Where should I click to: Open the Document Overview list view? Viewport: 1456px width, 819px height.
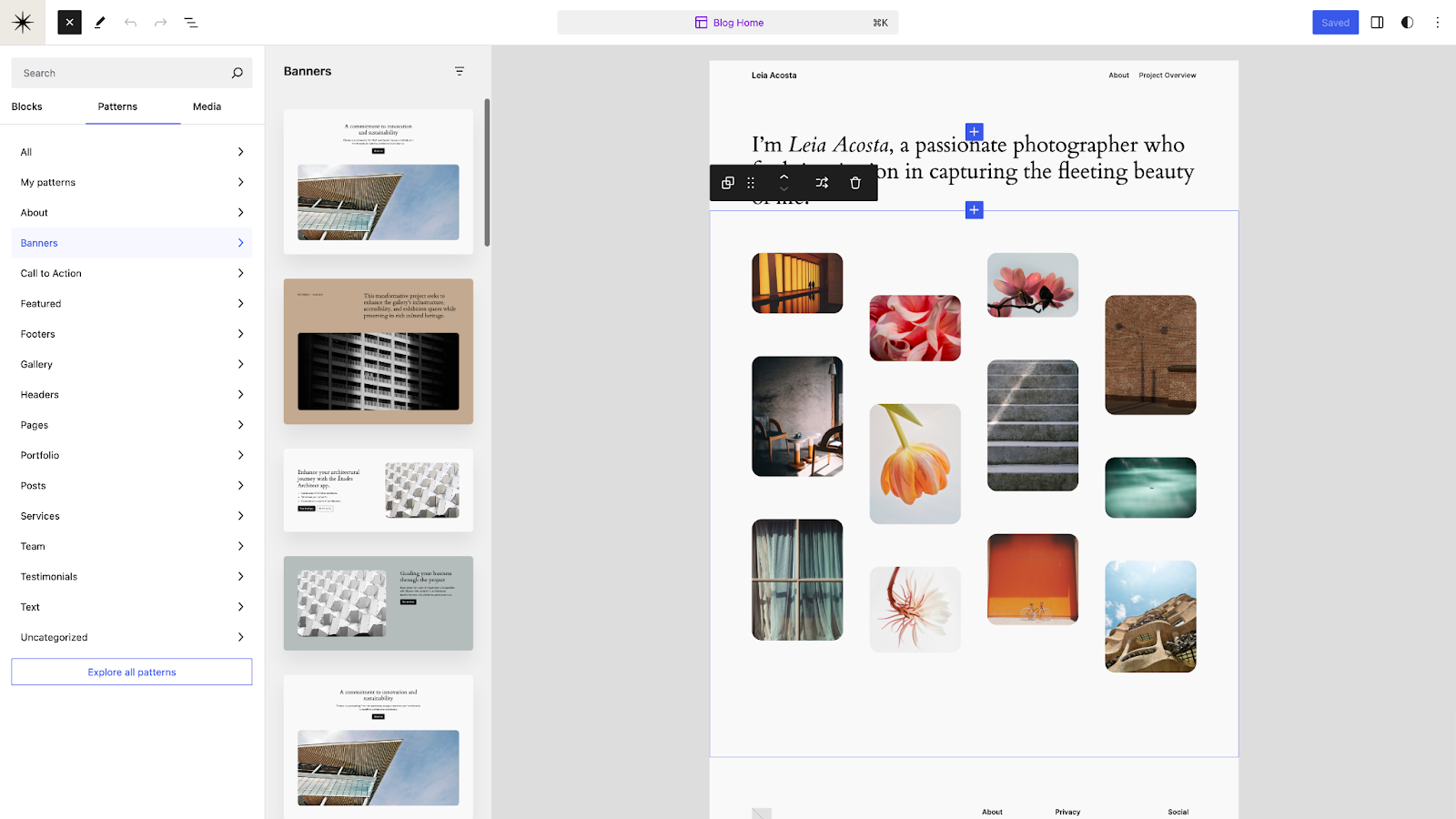point(191,22)
